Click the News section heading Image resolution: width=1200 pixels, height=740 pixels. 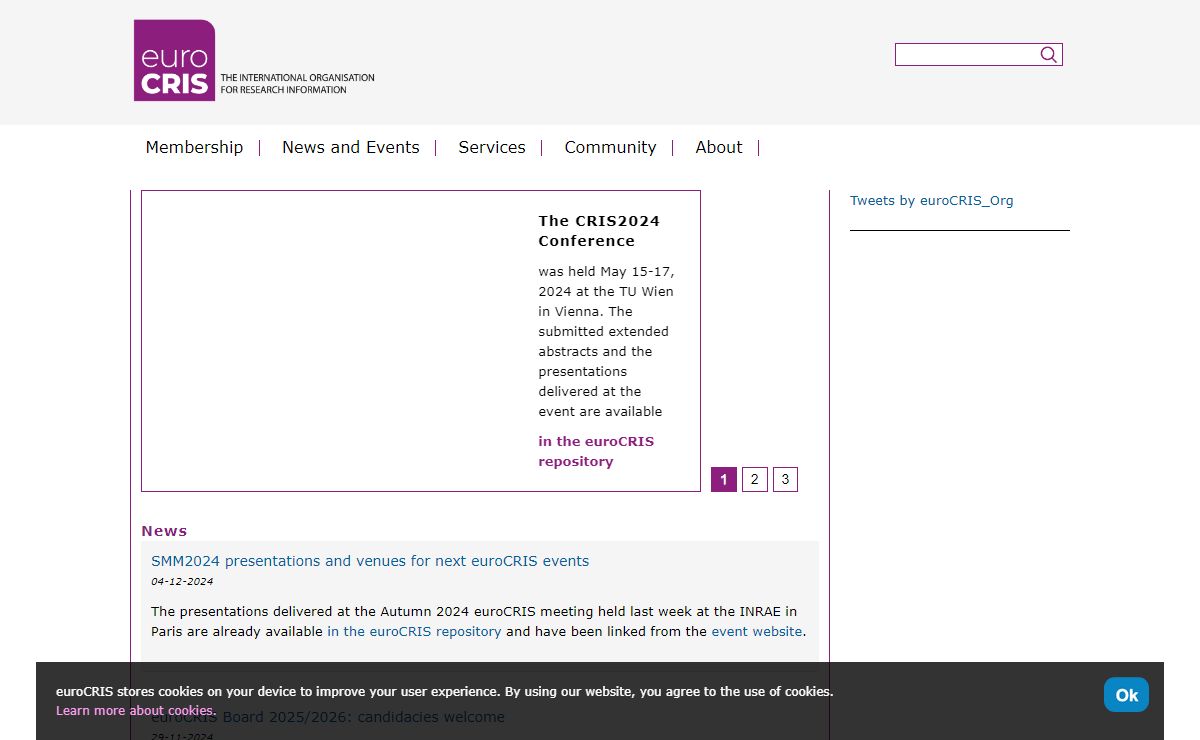pyautogui.click(x=164, y=531)
